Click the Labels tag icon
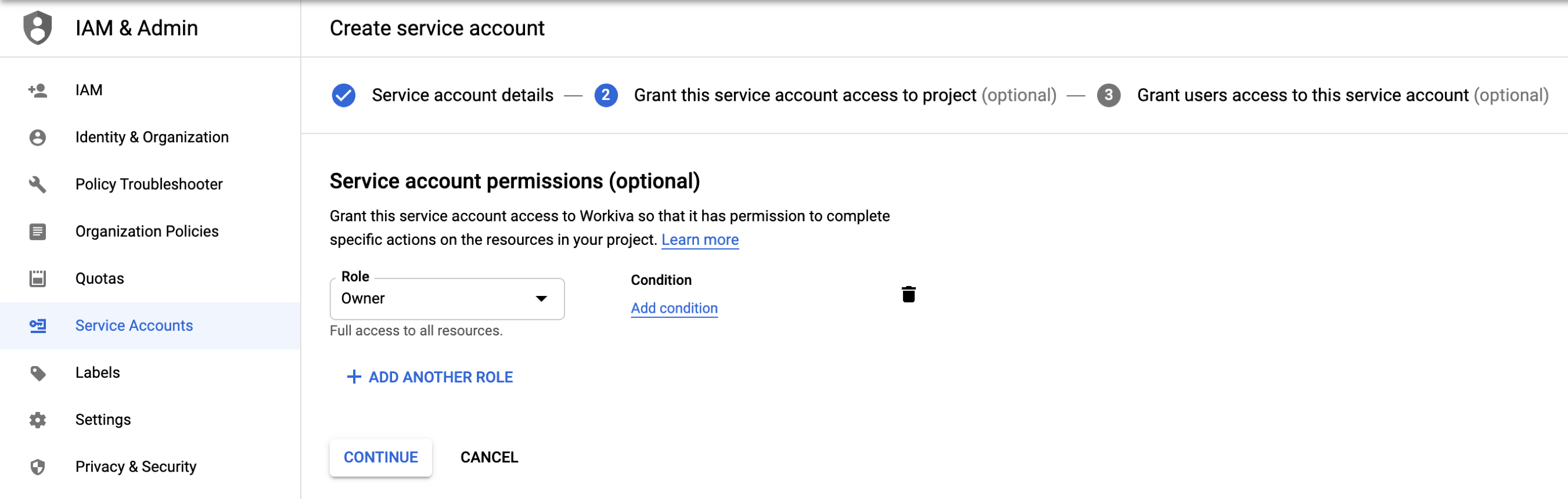 [38, 373]
